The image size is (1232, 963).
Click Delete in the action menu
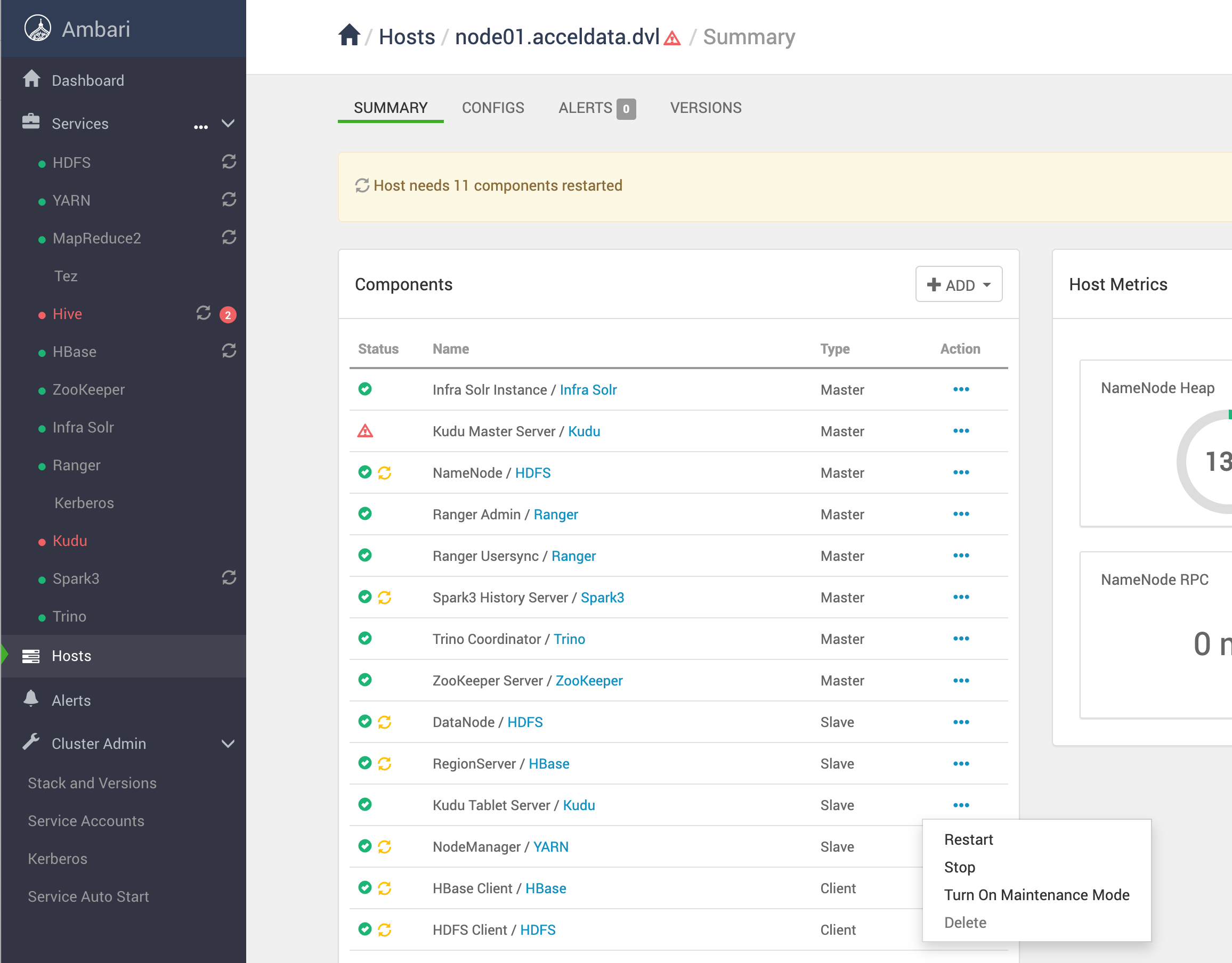pos(965,923)
